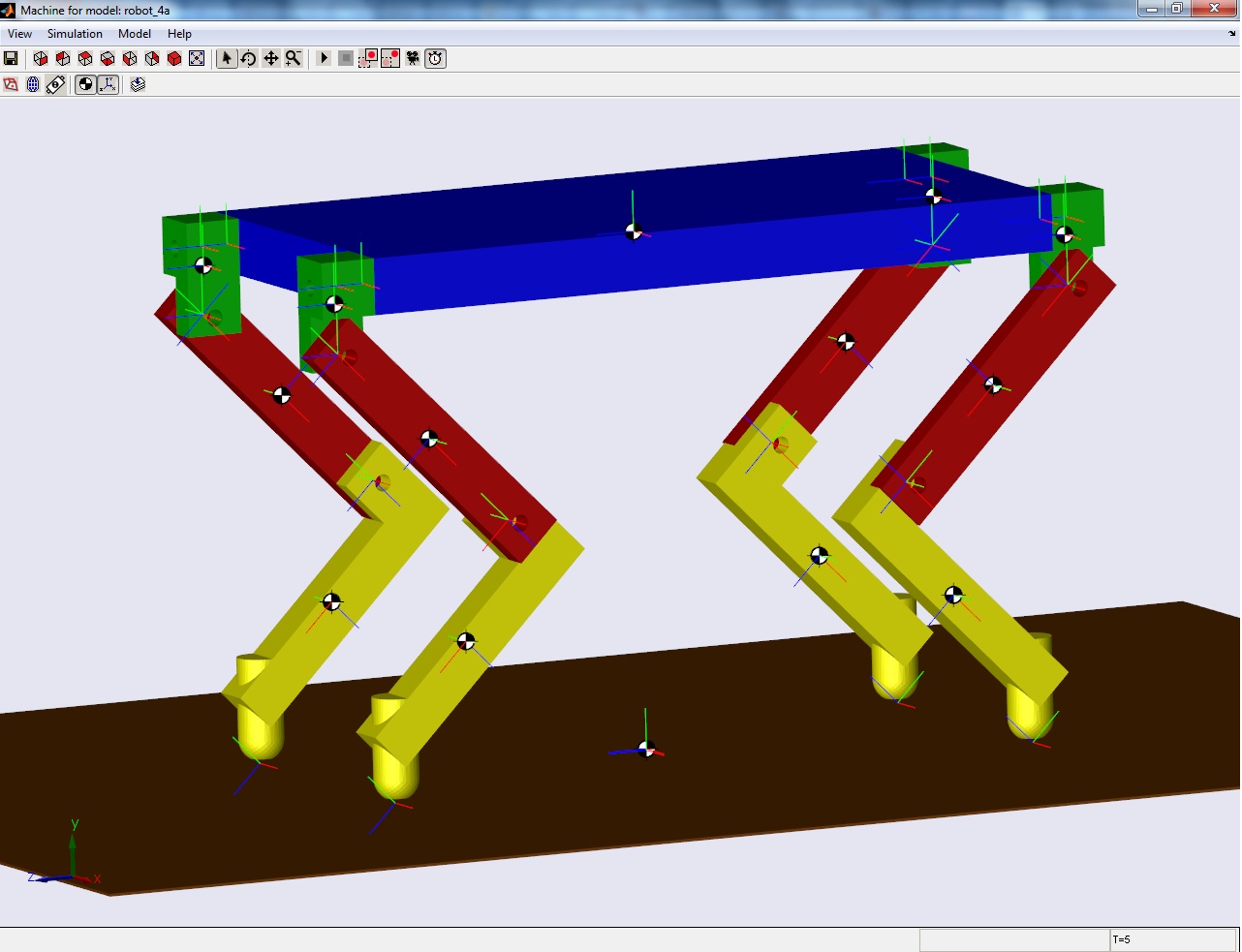The width and height of the screenshot is (1242, 952).
Task: Expand the Help menu
Action: [x=179, y=33]
